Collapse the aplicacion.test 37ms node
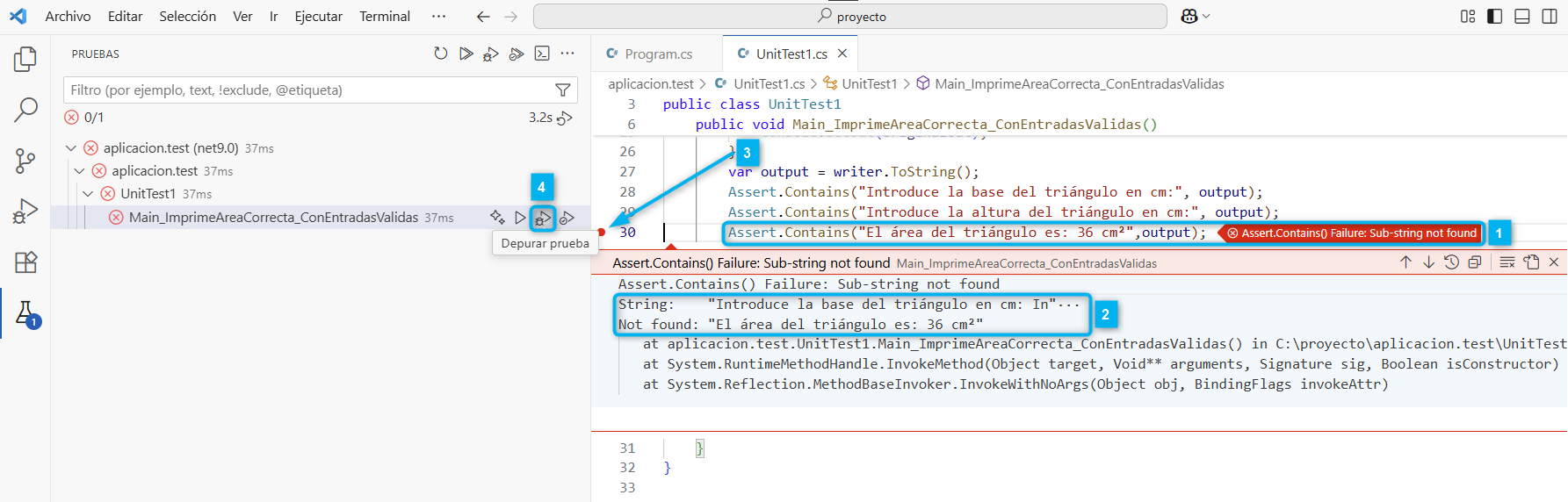The image size is (1568, 502). 79,171
